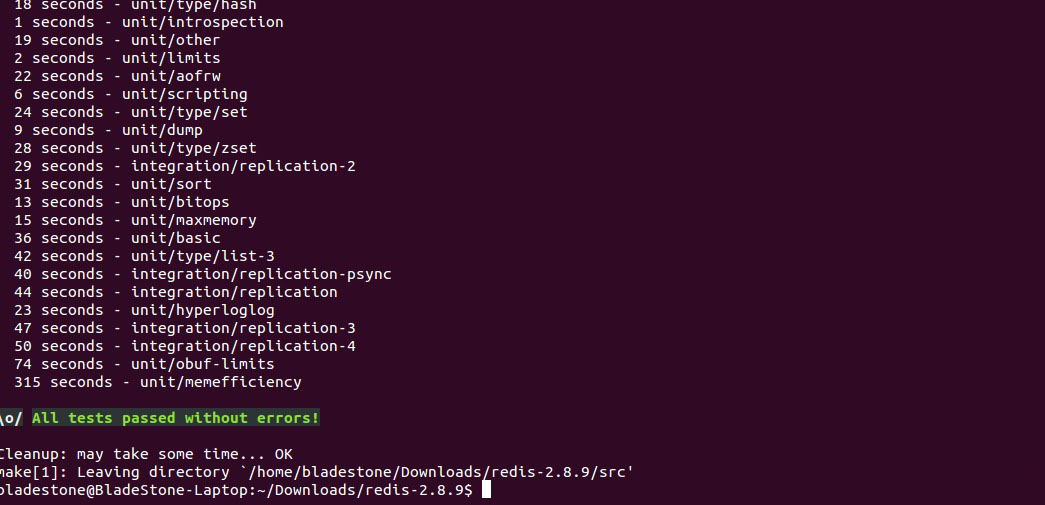This screenshot has height=505, width=1045.
Task: Click the 'unit/type/list-3' test line
Action: tap(144, 256)
